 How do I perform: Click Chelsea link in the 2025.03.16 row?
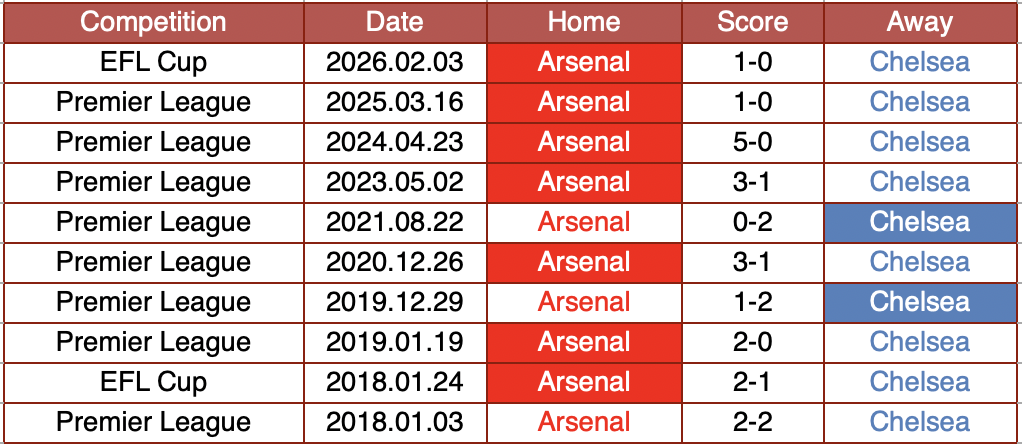(919, 102)
